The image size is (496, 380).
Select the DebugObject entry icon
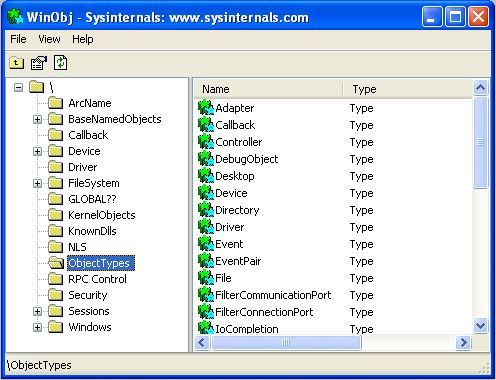tap(206, 158)
